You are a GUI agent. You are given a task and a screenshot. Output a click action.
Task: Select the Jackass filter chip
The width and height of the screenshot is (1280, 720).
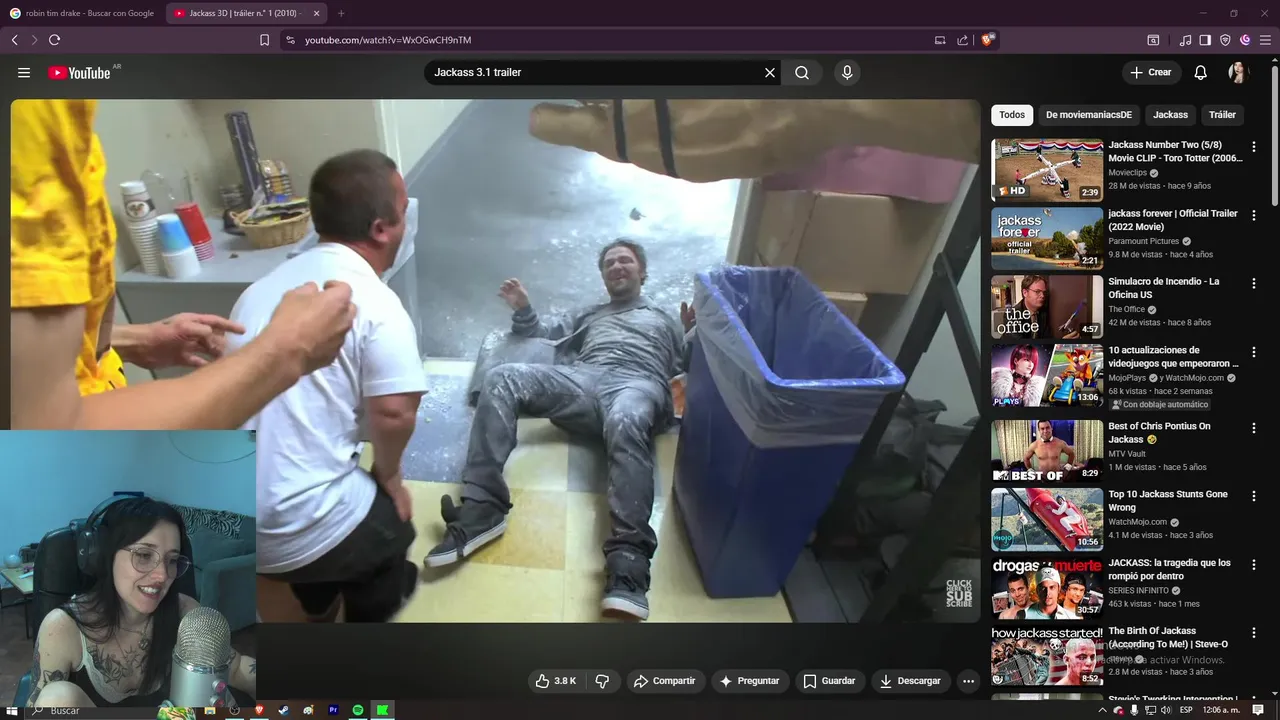(1170, 115)
